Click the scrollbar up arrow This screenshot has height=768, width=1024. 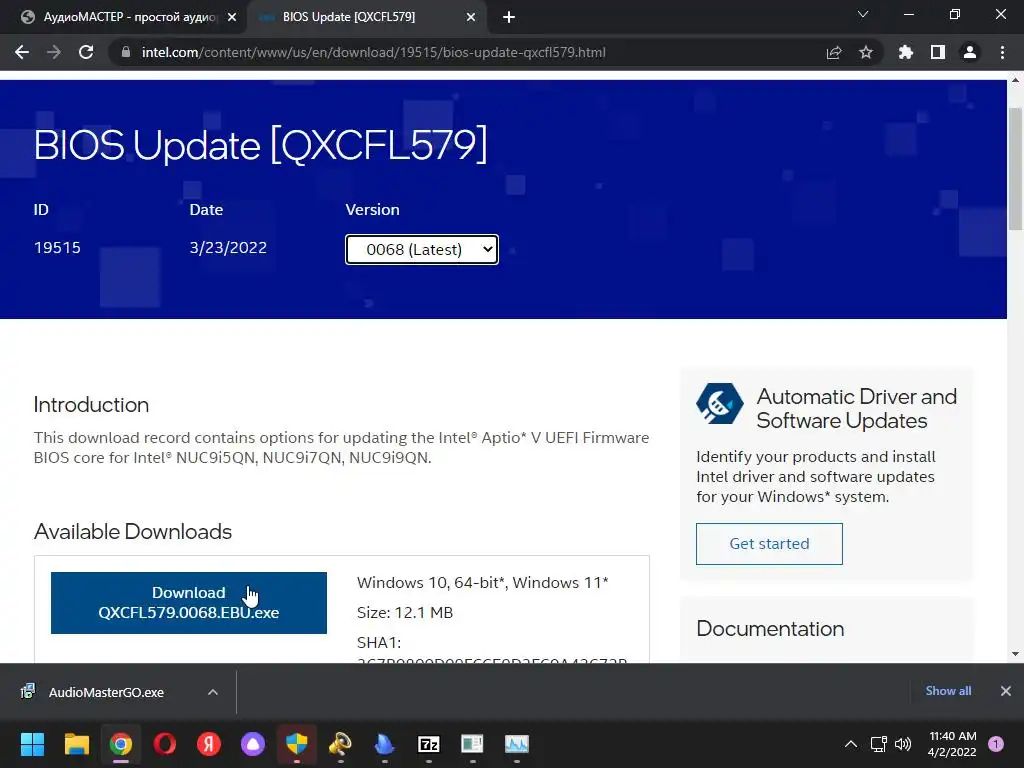1016,80
